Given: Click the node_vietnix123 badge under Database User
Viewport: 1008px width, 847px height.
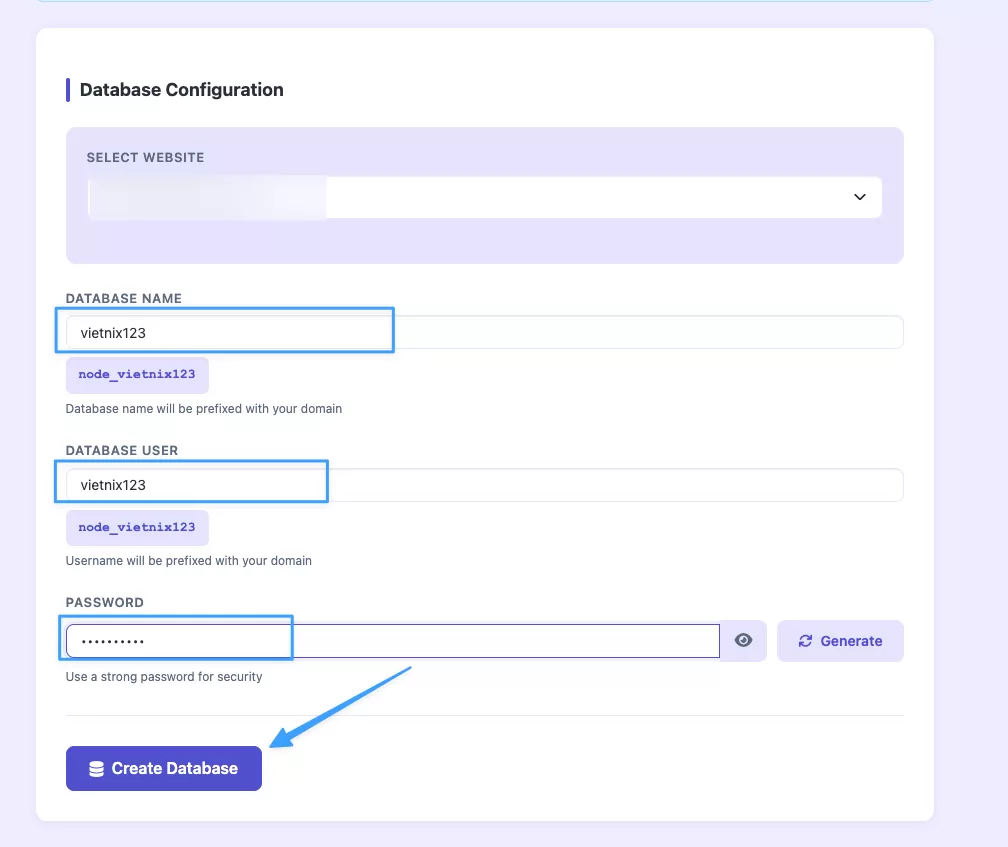Looking at the screenshot, I should pos(137,527).
